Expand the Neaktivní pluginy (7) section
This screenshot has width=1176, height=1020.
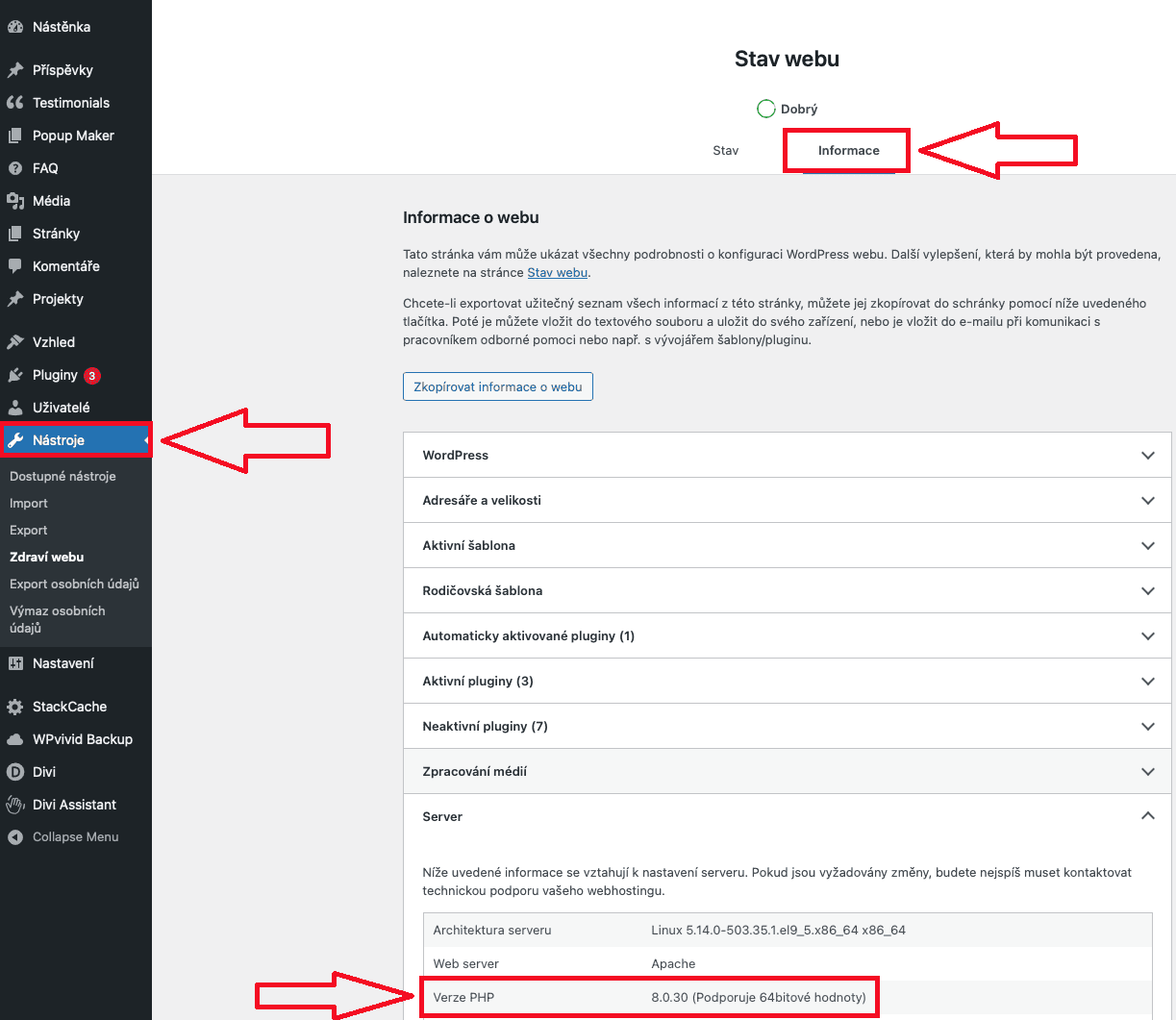[788, 726]
